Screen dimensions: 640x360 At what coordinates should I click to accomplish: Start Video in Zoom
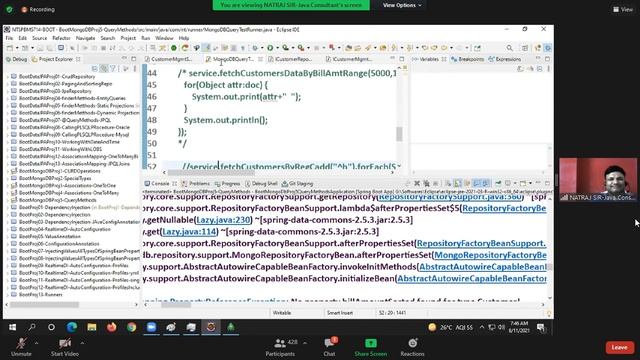pyautogui.click(x=64, y=347)
